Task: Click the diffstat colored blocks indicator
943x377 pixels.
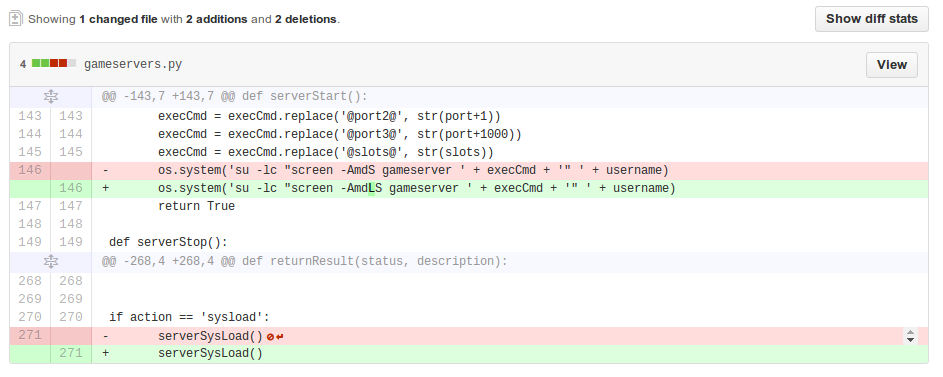Action: (54, 63)
